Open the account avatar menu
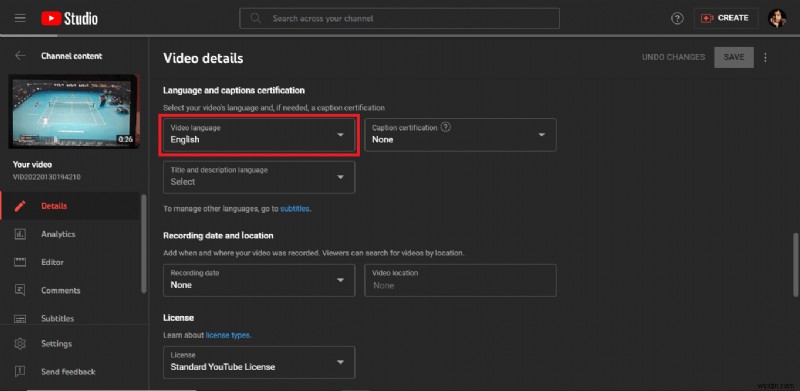Image resolution: width=800 pixels, height=391 pixels. click(777, 18)
